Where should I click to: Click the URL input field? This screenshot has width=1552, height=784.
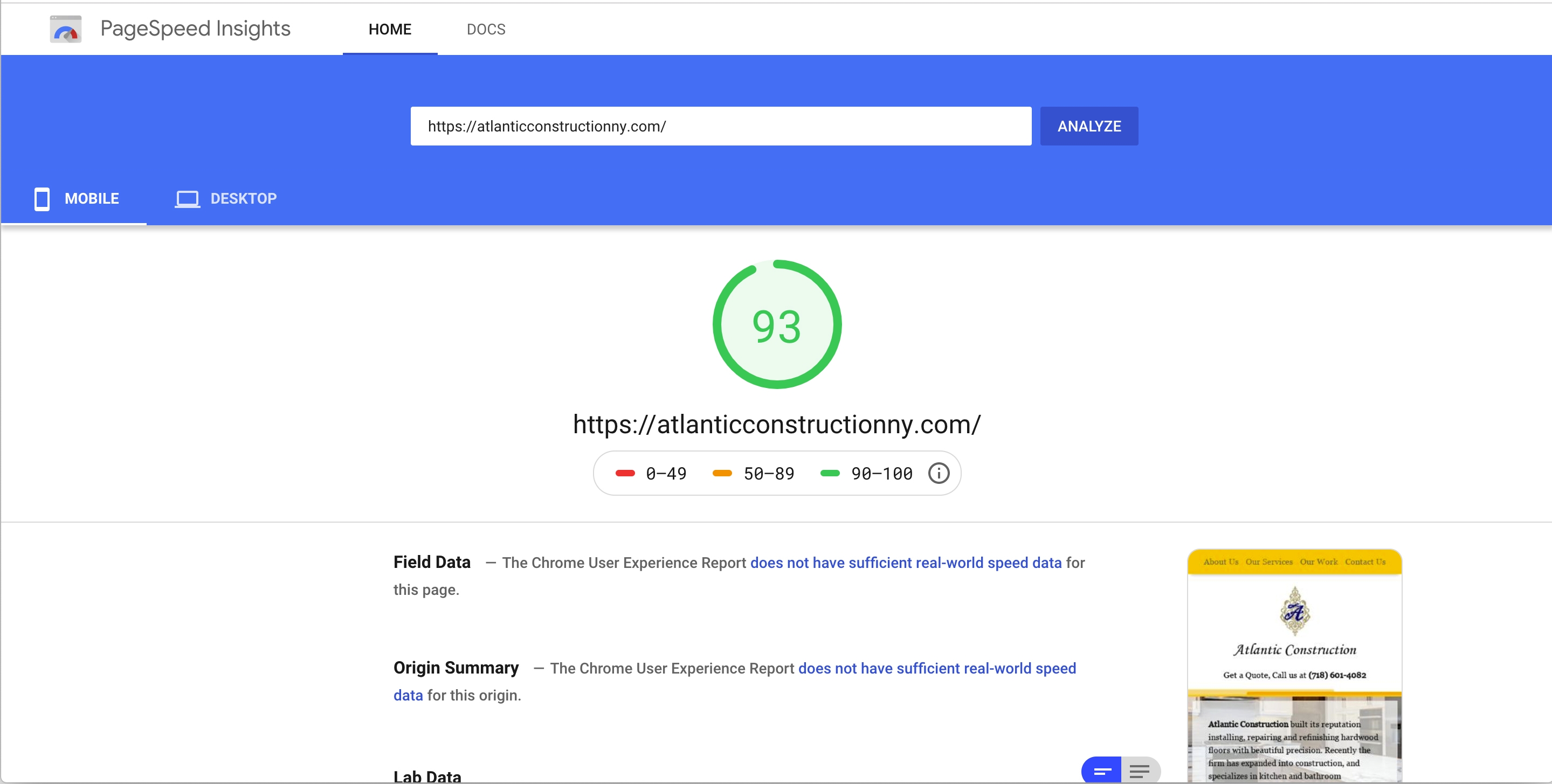click(x=721, y=126)
